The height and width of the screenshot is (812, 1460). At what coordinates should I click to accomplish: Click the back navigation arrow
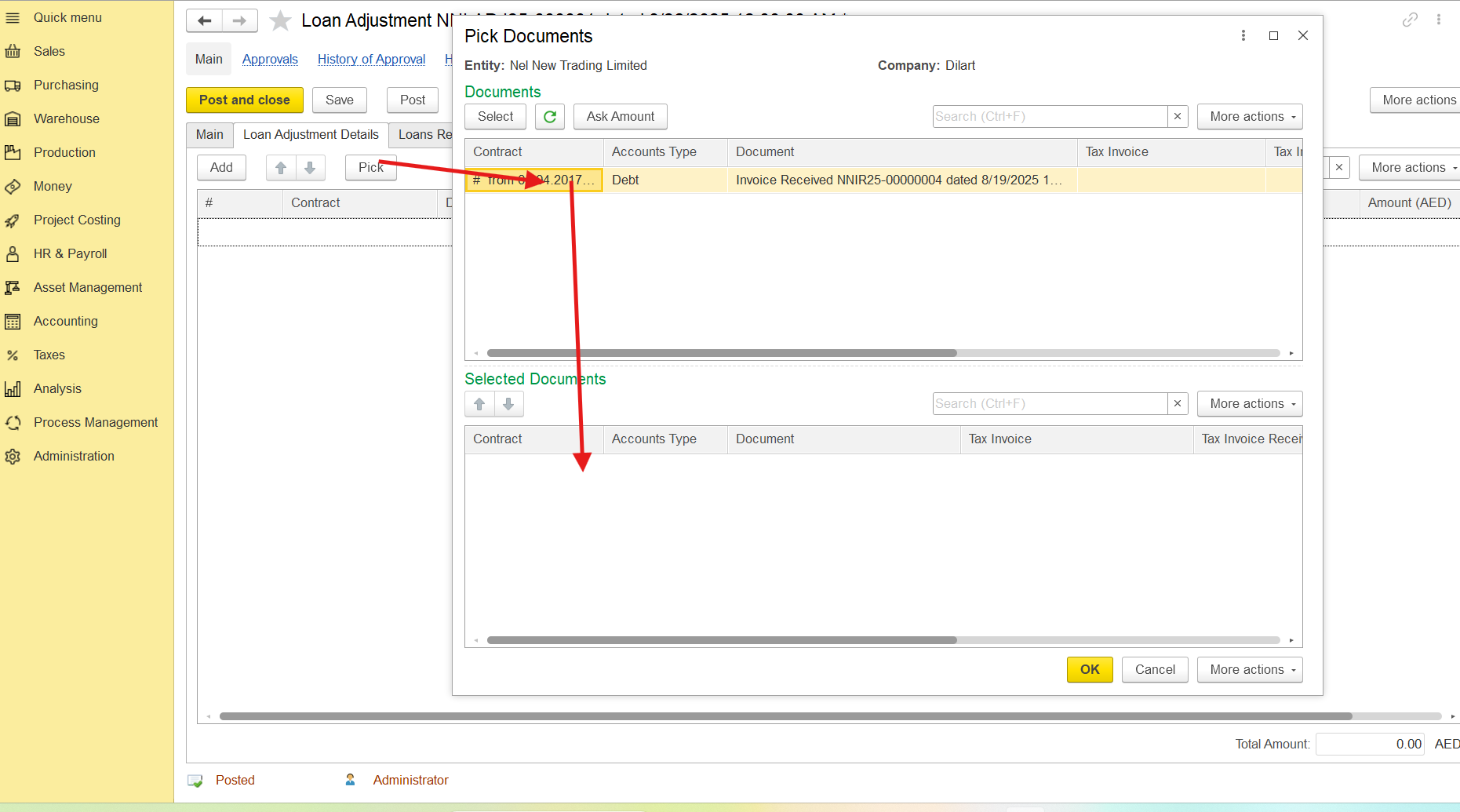204,20
